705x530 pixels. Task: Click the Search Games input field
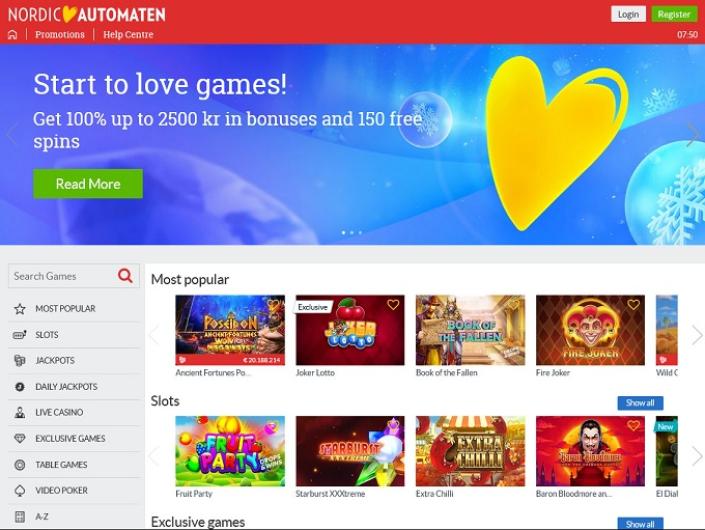pyautogui.click(x=62, y=276)
